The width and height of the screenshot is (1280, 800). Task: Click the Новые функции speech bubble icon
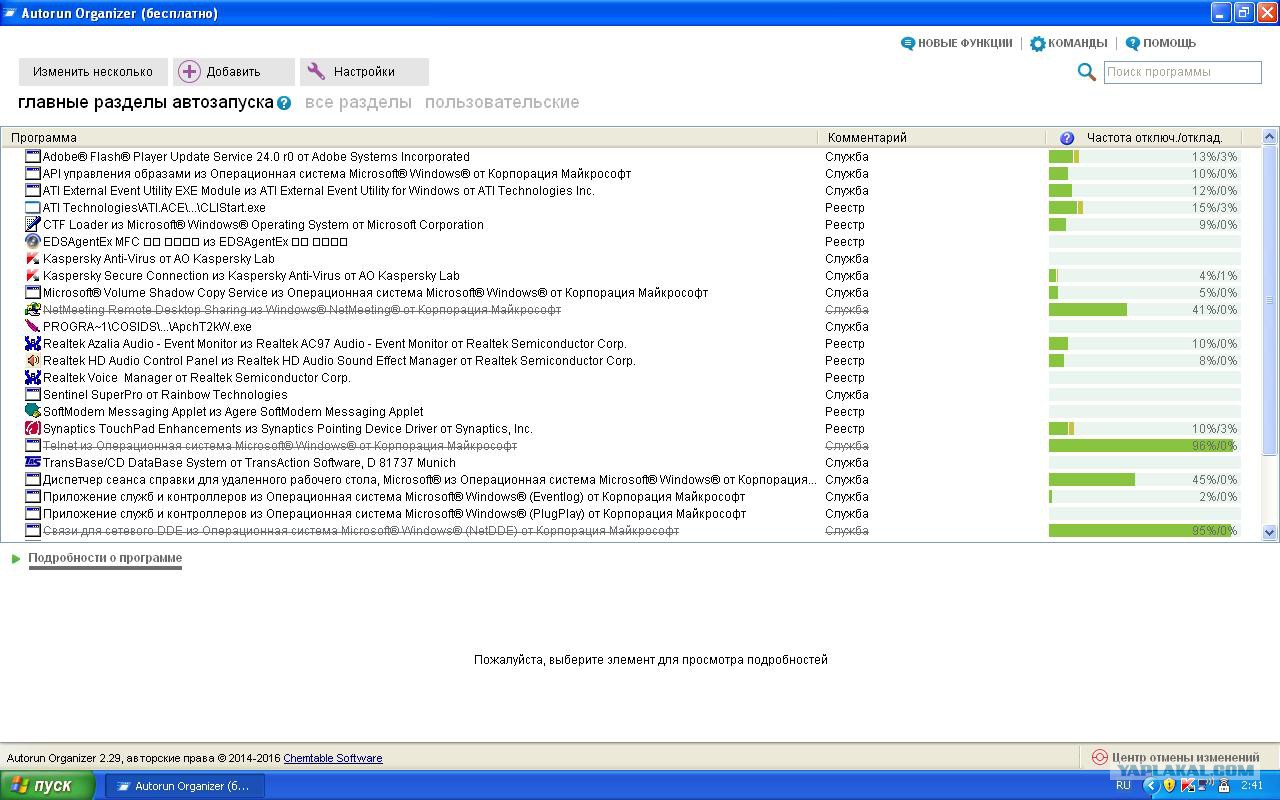(908, 44)
